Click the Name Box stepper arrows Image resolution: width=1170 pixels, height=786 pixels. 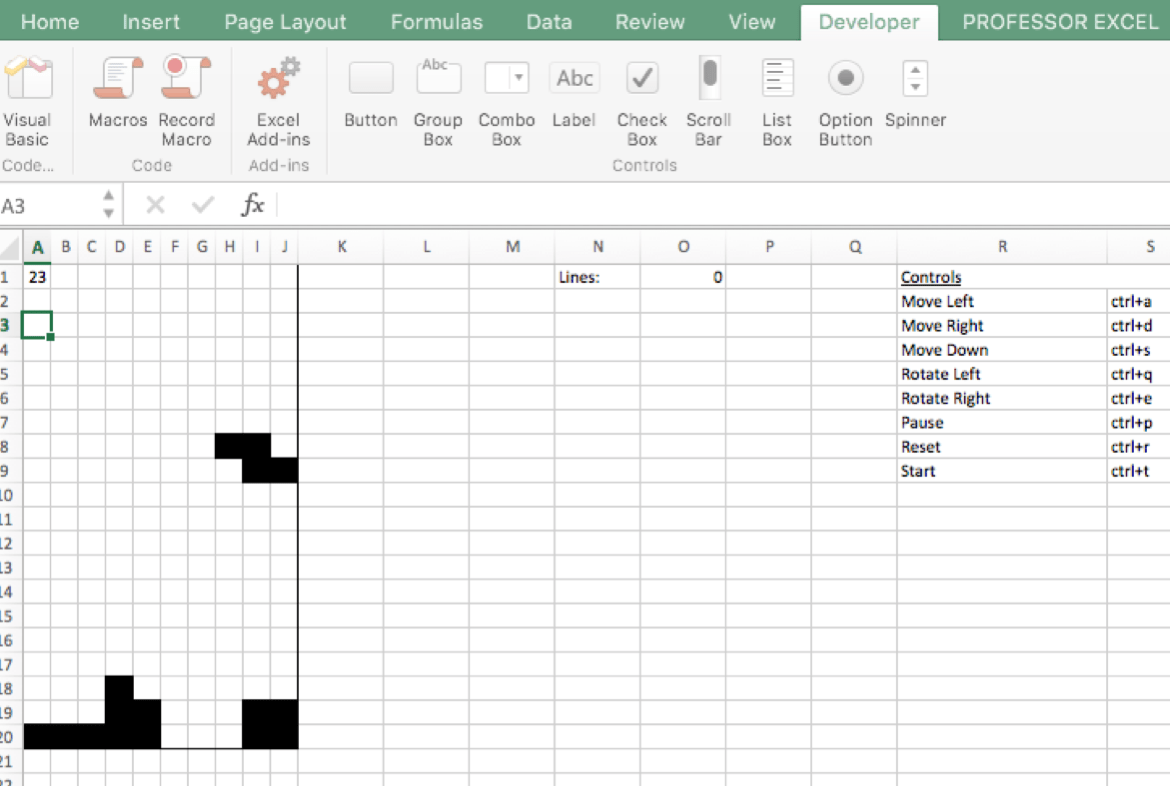click(108, 206)
